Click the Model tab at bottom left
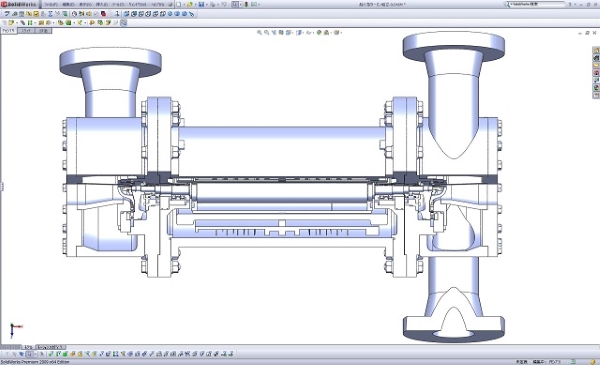 click(28, 347)
